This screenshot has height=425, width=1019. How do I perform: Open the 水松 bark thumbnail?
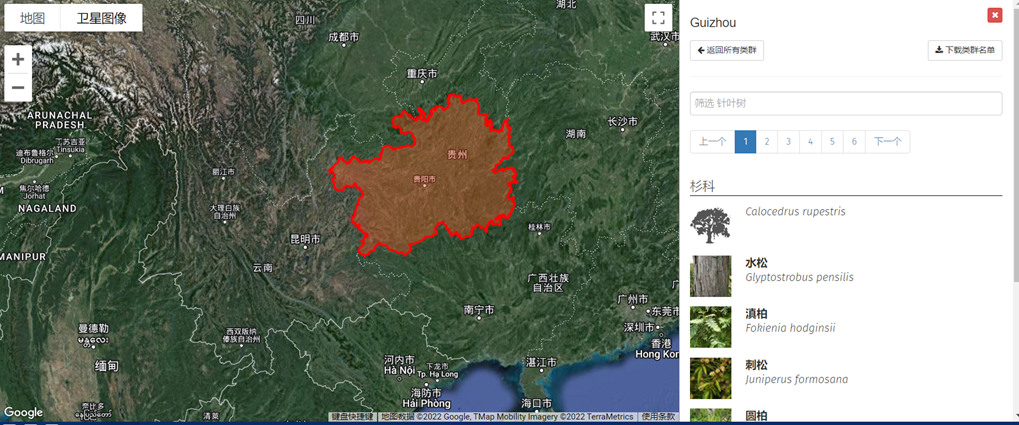(x=710, y=276)
